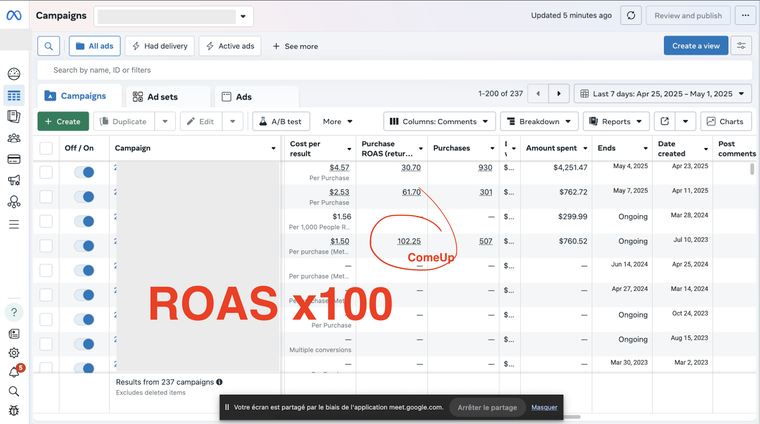Open column customization settings icon
Screen dimensions: 760x424
[741, 46]
